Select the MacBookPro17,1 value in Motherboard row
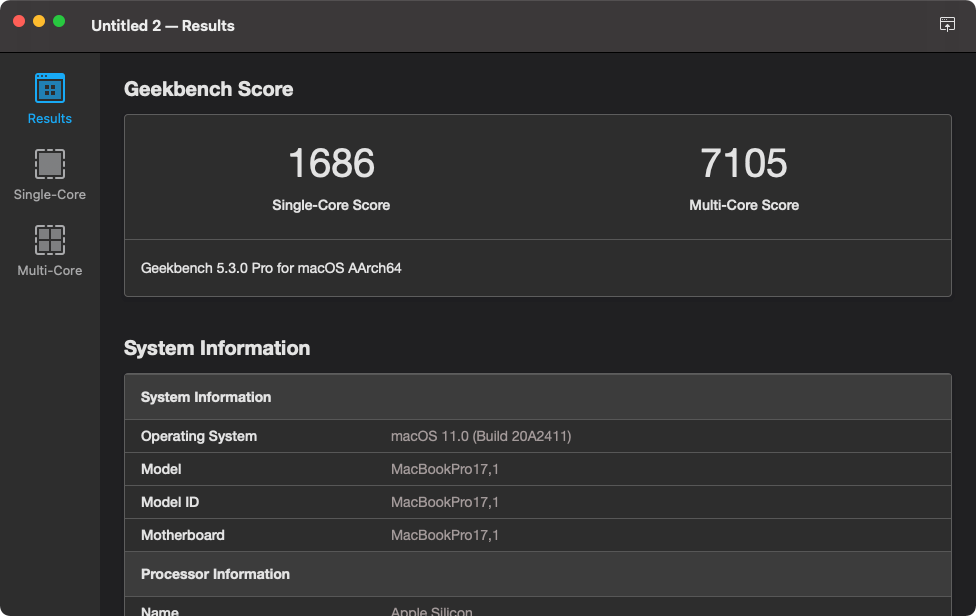The image size is (976, 616). tap(444, 535)
